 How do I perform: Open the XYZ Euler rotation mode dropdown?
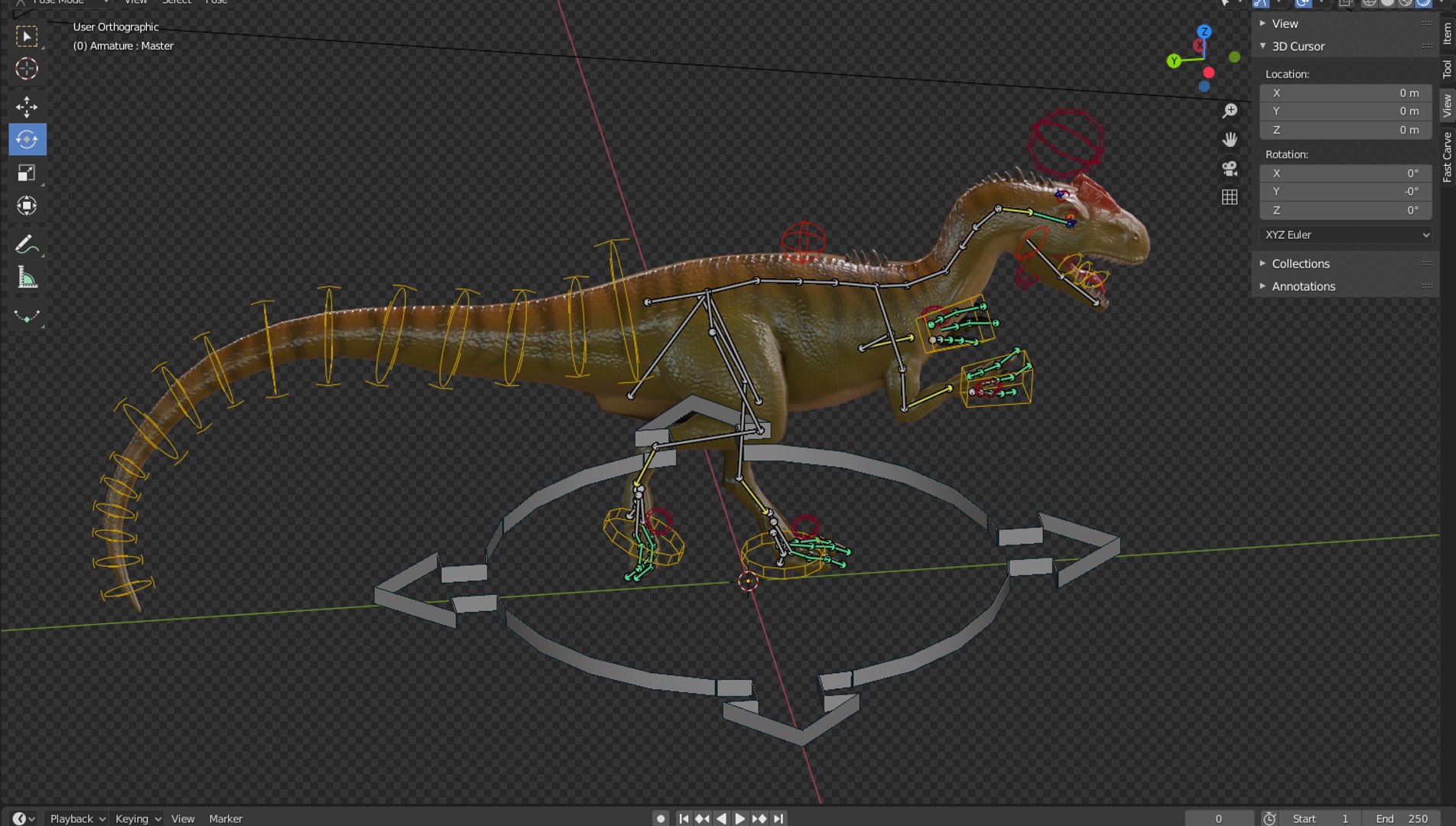tap(1346, 235)
